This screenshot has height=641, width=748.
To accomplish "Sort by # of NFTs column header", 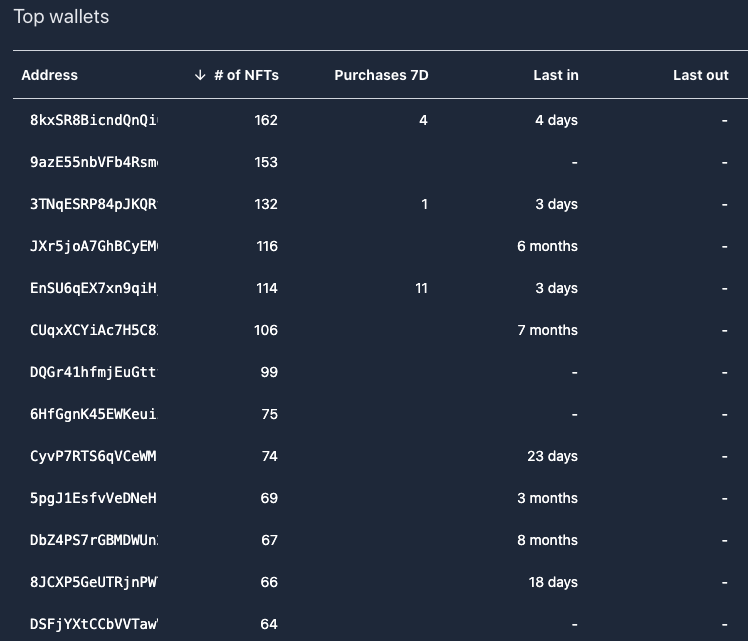I will [x=246, y=75].
